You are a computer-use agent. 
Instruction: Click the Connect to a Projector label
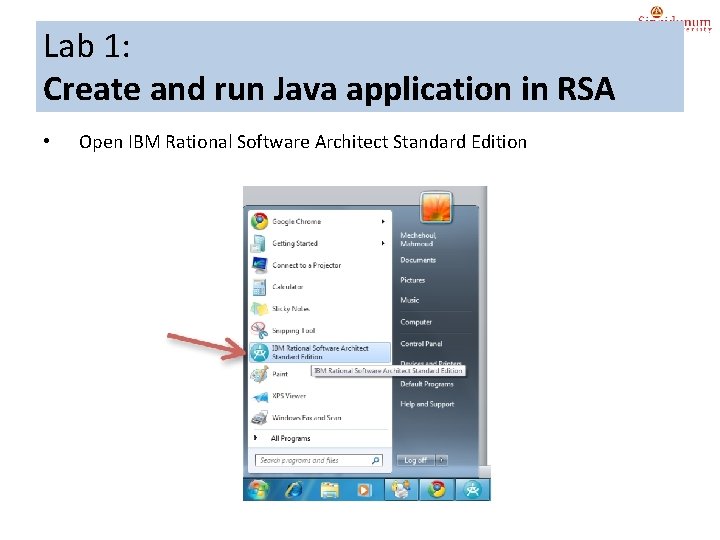click(306, 265)
